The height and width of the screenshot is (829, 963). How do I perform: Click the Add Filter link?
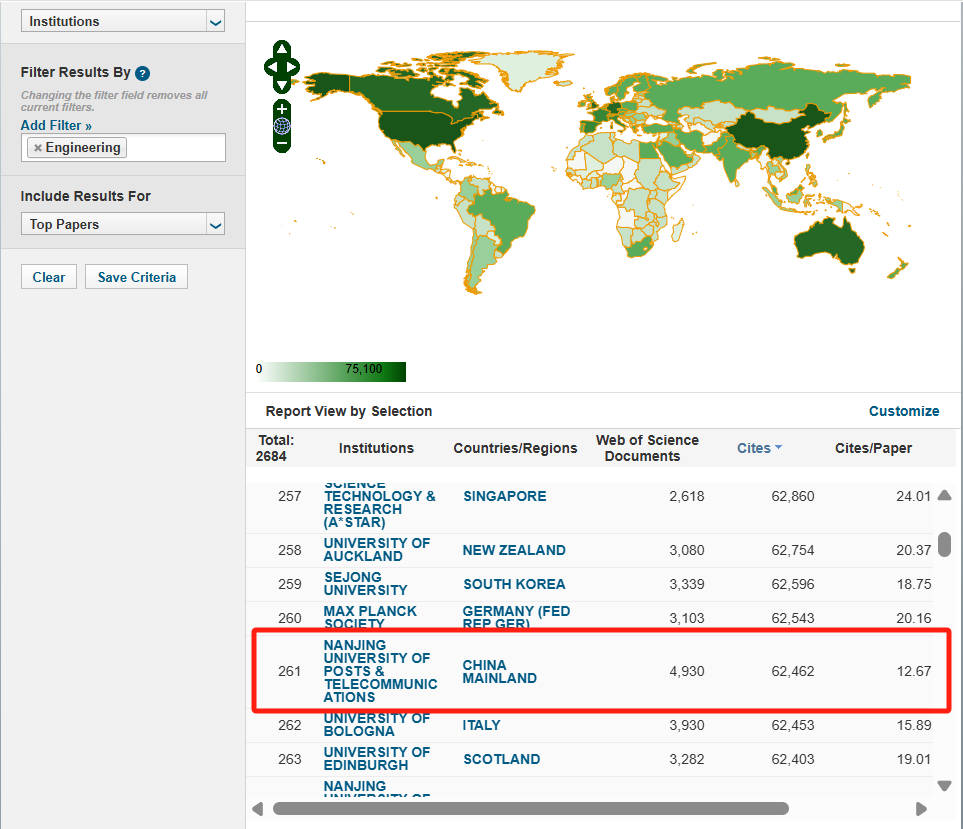click(56, 126)
